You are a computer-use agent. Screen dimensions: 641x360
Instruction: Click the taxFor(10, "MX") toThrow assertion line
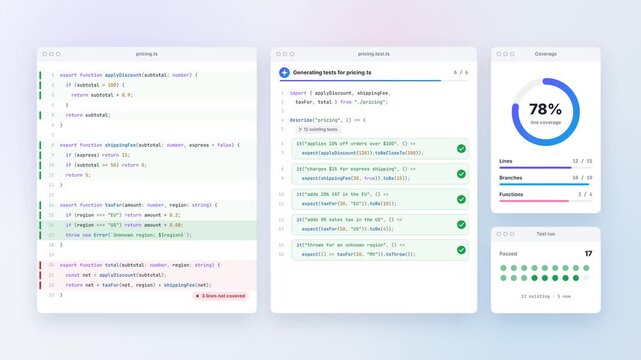pos(359,254)
